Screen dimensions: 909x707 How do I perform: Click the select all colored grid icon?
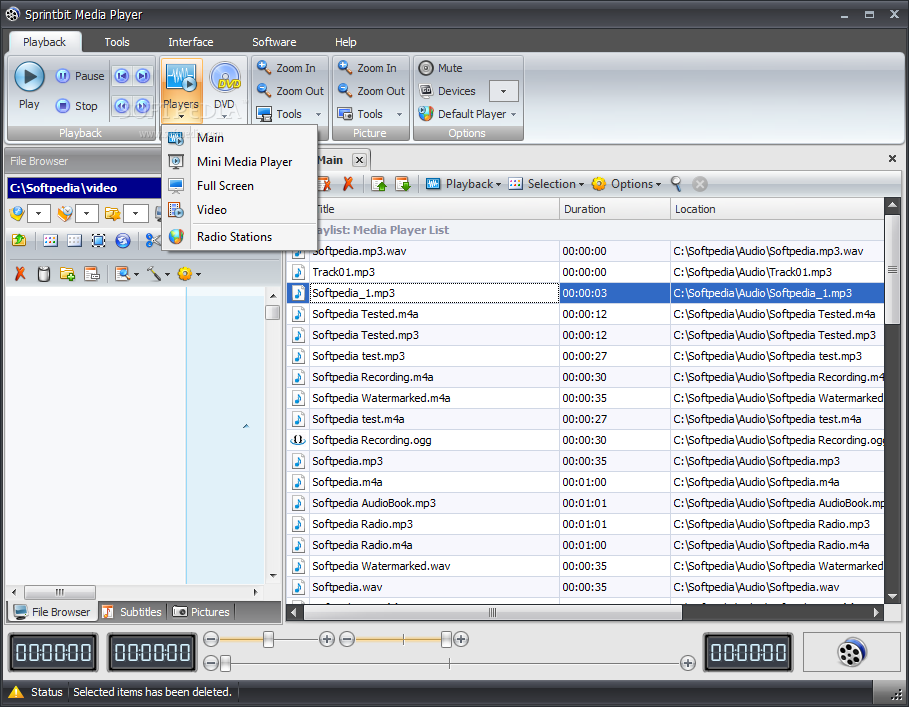click(50, 240)
